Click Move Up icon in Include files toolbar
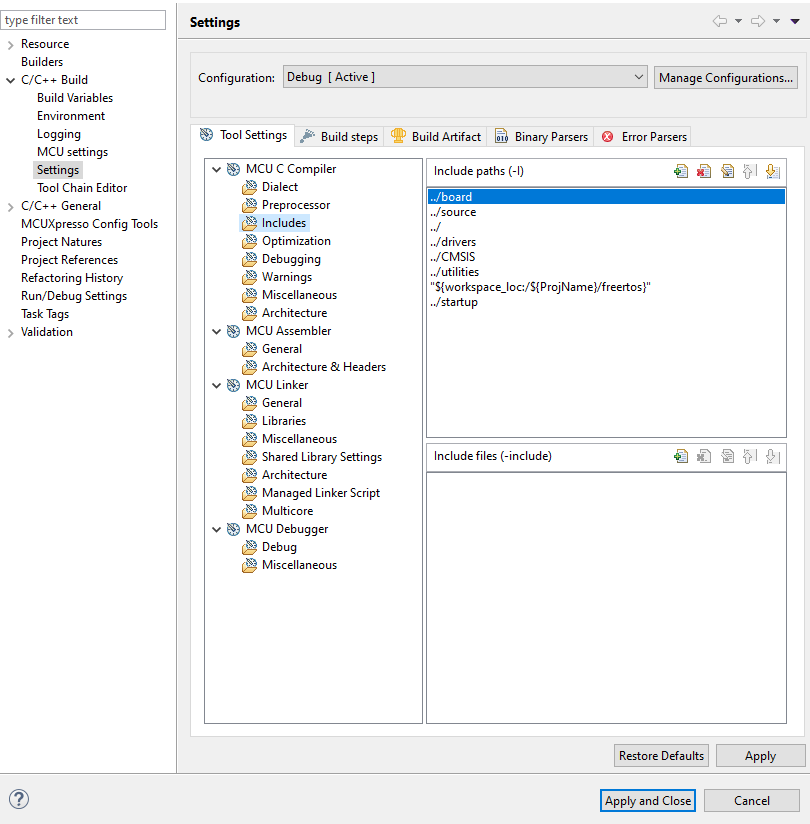 pos(750,456)
